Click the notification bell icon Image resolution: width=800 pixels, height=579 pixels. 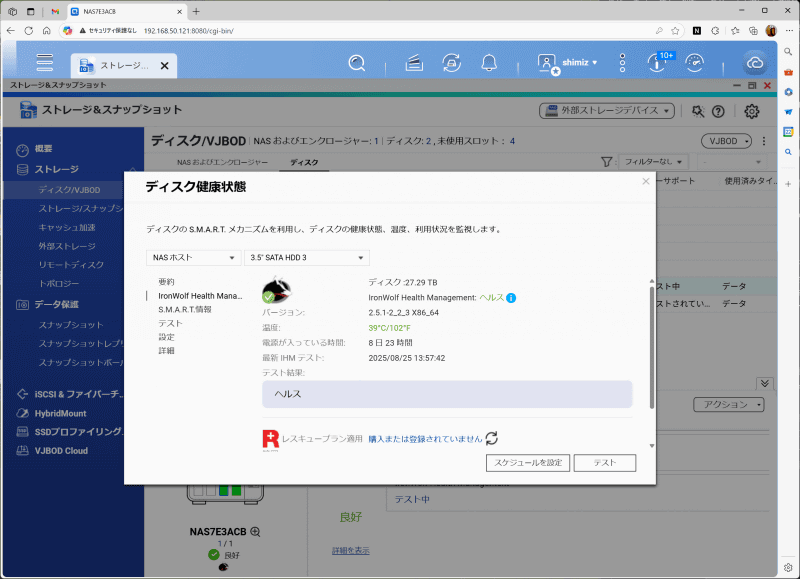[489, 62]
